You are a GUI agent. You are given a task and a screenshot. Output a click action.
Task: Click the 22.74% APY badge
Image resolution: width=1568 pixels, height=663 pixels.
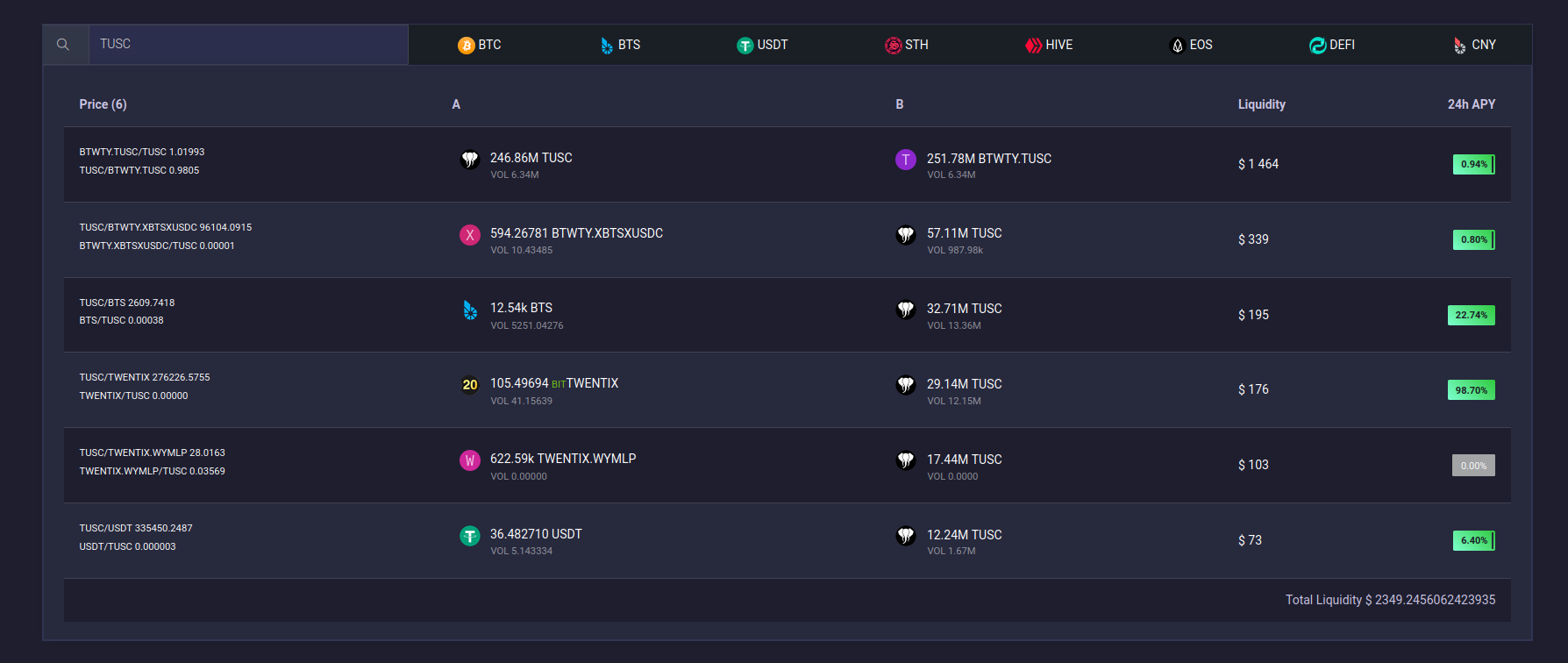pos(1472,315)
